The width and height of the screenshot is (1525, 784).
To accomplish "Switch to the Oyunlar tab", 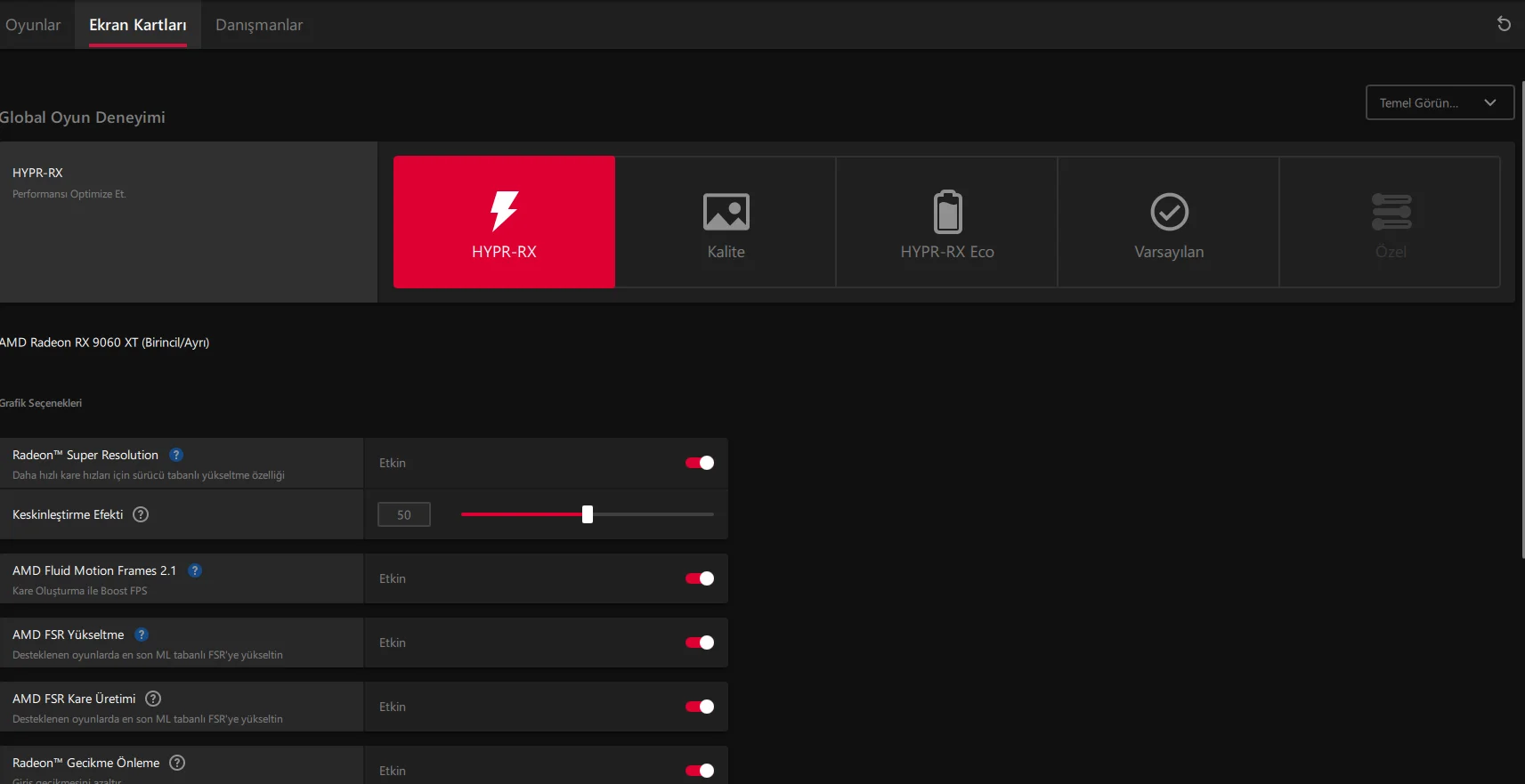I will click(x=33, y=25).
